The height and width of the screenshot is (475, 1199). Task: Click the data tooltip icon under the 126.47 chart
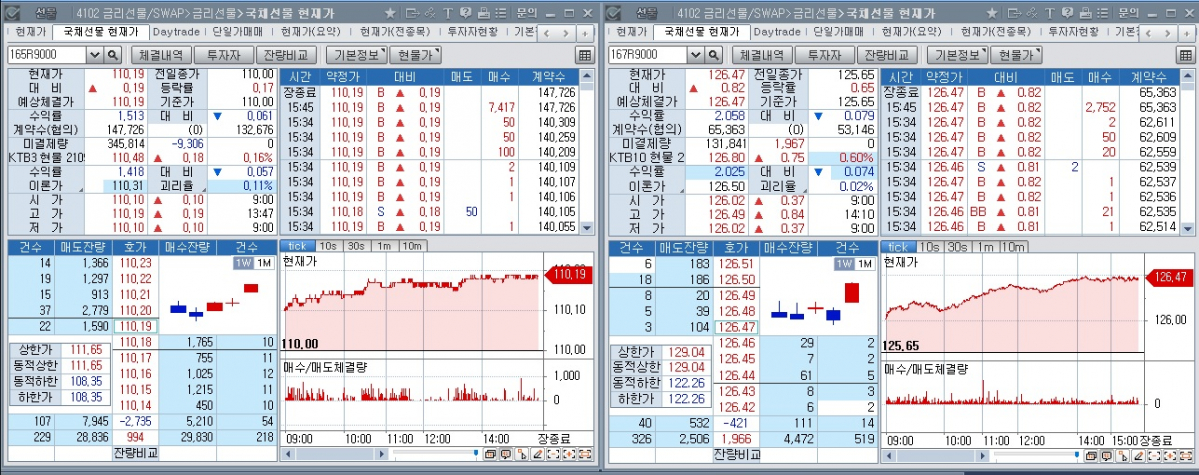(1107, 454)
